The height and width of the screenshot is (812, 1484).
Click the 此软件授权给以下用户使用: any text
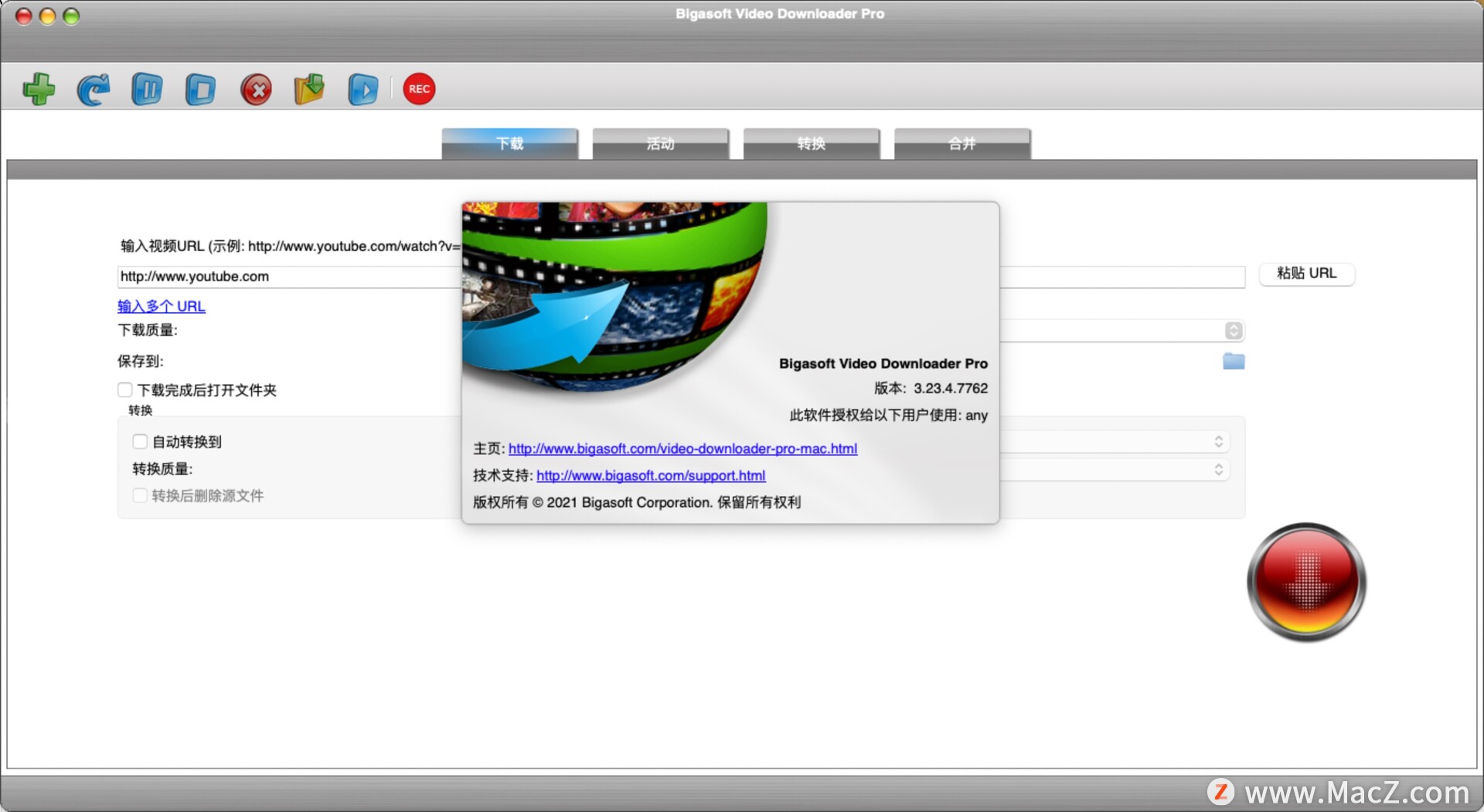pos(889,416)
